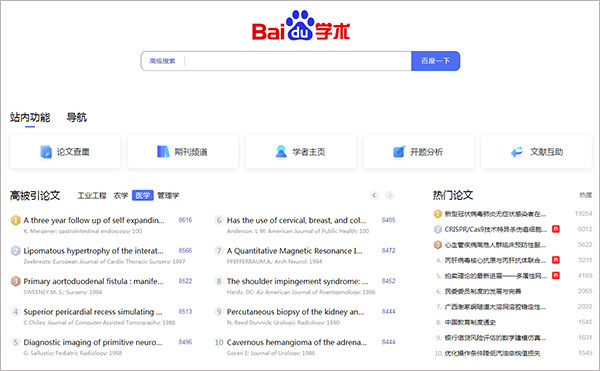Screen dimensions: 600x371
Task: Click citation count 8513
Action: click(x=185, y=312)
